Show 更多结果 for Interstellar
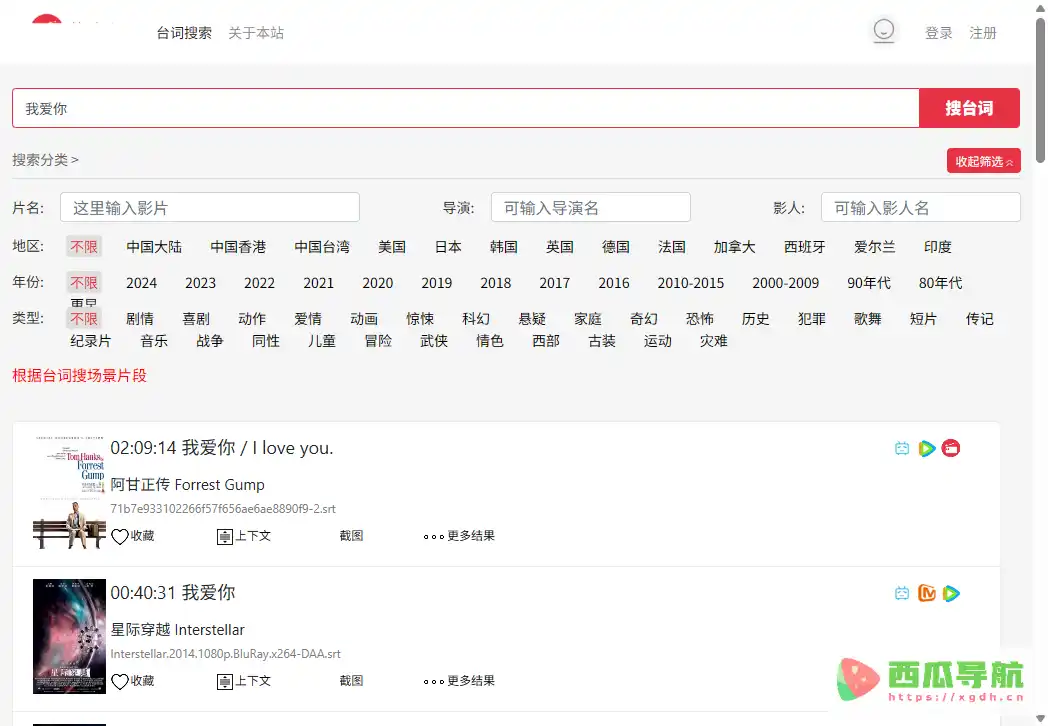The image size is (1048, 726). coord(459,681)
